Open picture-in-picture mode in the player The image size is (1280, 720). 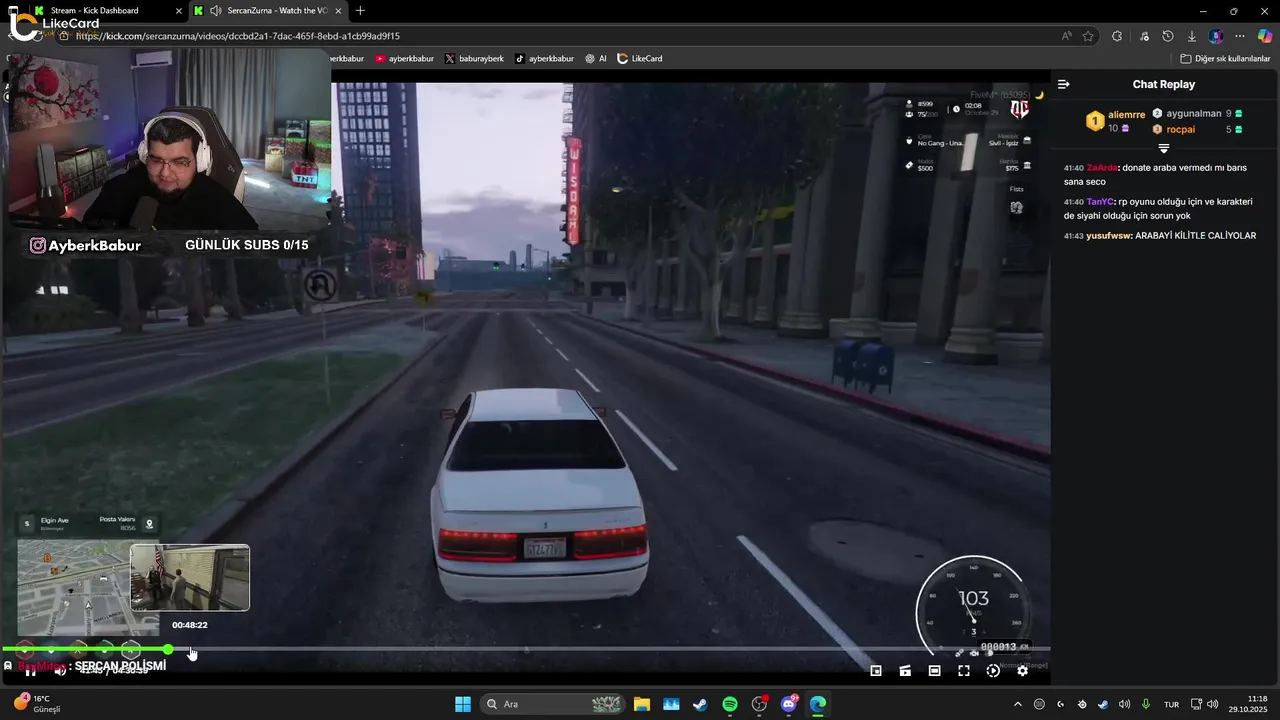876,671
